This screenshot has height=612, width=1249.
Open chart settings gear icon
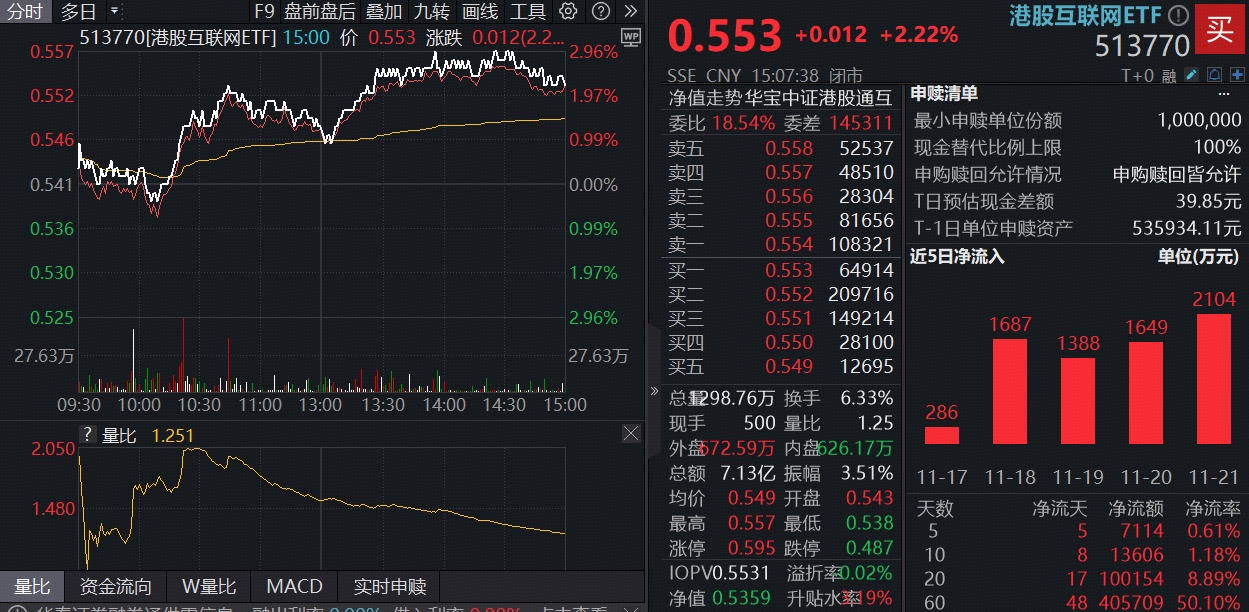tap(568, 12)
